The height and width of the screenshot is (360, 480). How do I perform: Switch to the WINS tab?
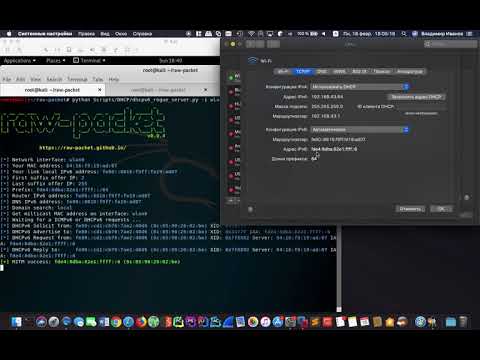point(339,71)
